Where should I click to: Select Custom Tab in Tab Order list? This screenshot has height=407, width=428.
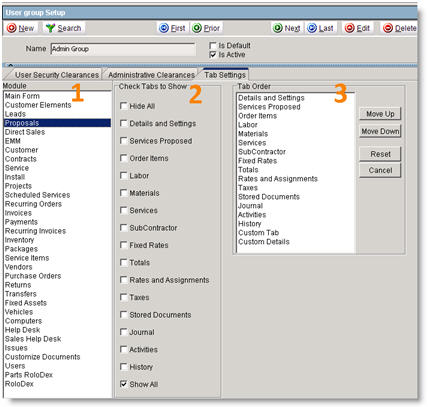(296, 233)
